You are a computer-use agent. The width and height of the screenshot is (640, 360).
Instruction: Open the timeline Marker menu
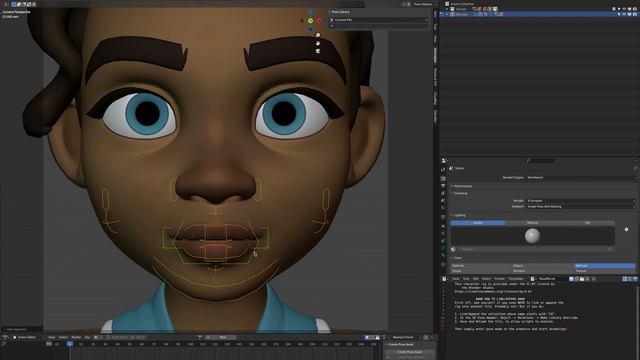[76, 337]
